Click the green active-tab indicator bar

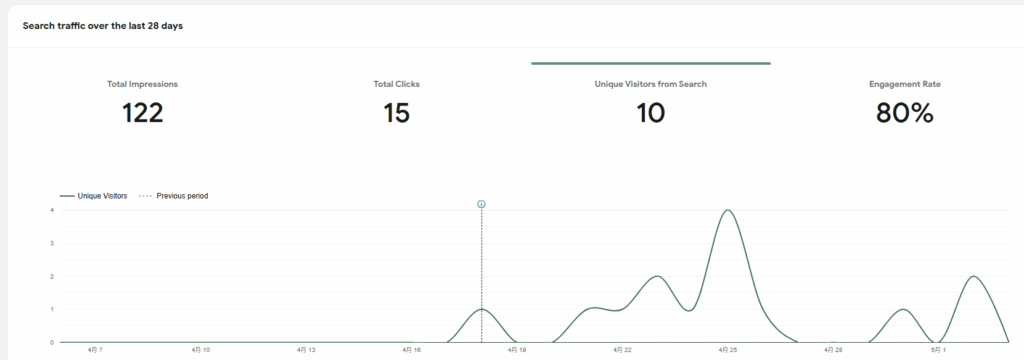(650, 63)
